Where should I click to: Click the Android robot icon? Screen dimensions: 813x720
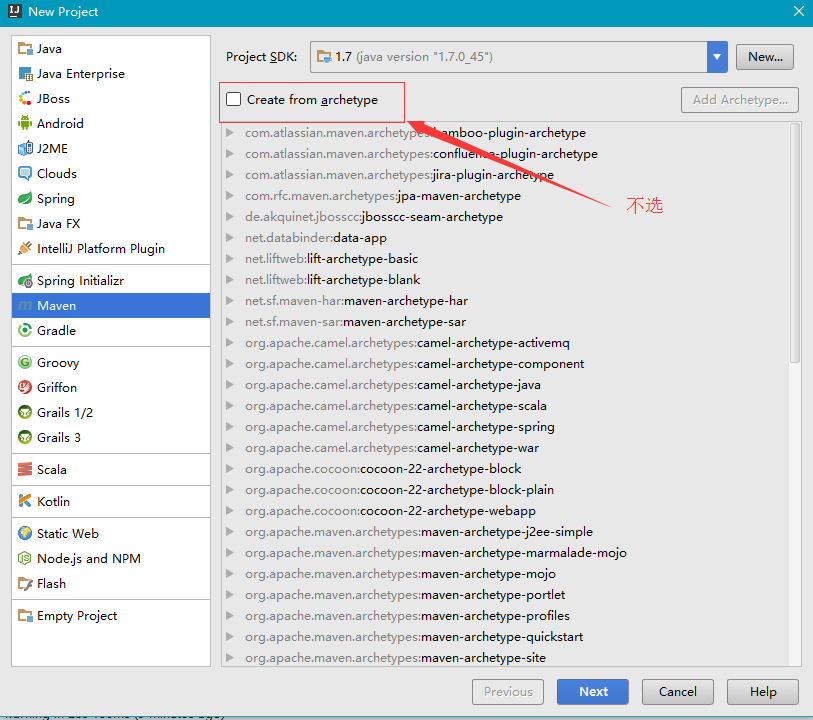pos(25,123)
